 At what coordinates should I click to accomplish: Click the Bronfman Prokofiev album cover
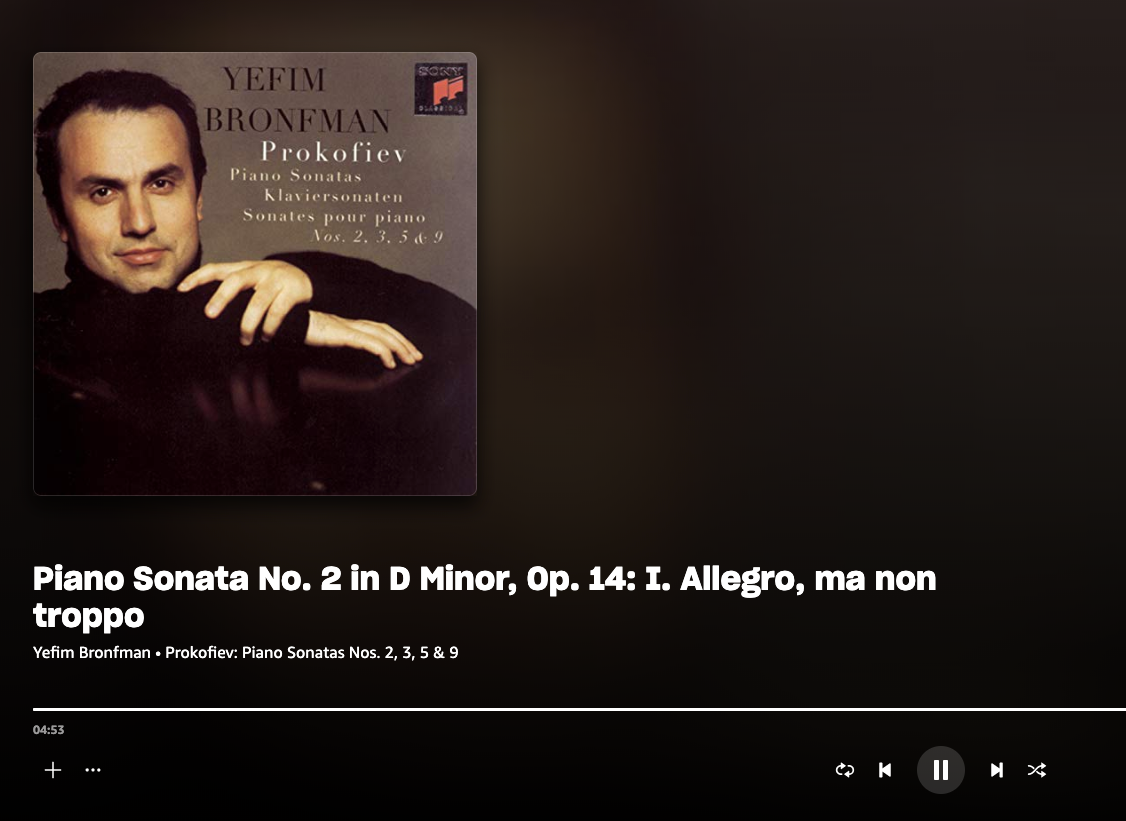[x=255, y=274]
